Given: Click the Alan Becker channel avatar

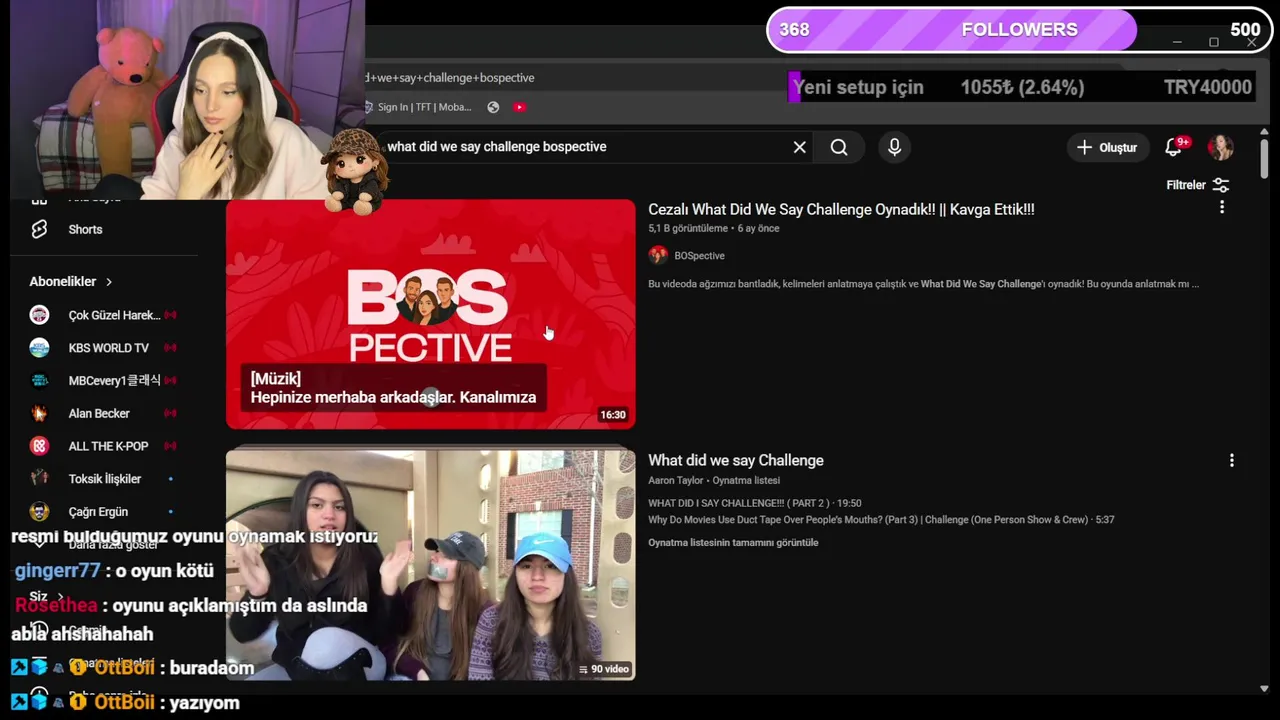Looking at the screenshot, I should [x=39, y=413].
